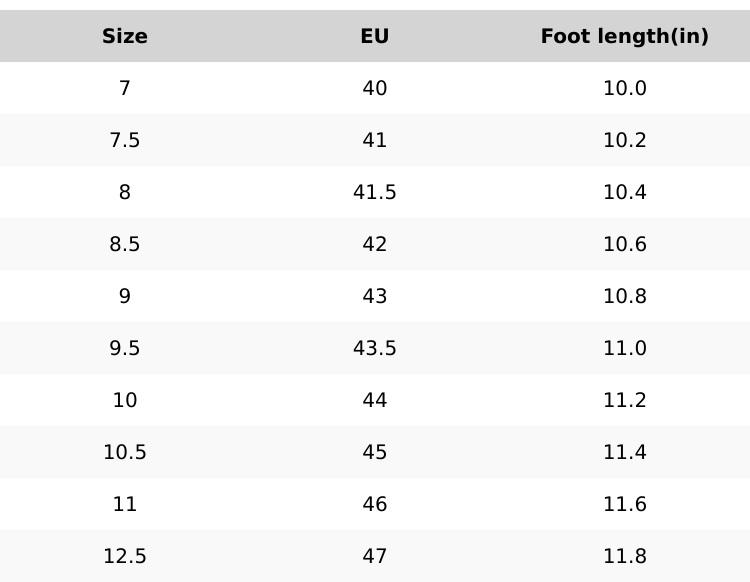Click the EU column header
Image resolution: width=750 pixels, height=582 pixels.
pyautogui.click(x=375, y=36)
